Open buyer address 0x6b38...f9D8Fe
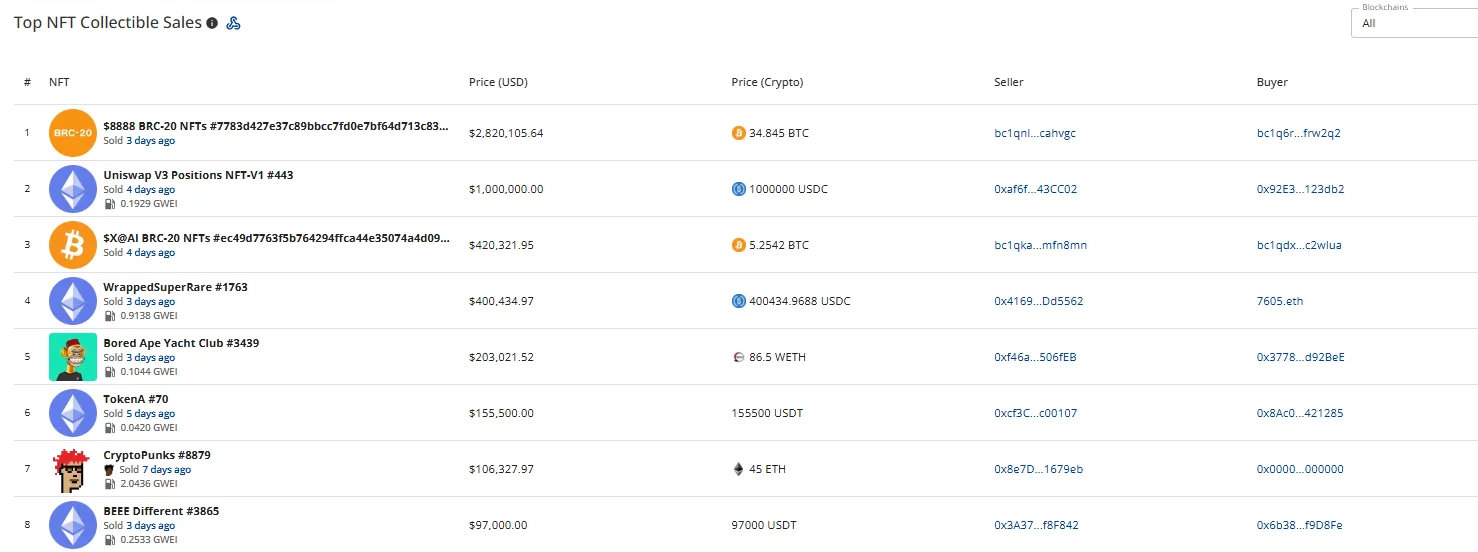Screen dimensions: 1478x552 click(x=1300, y=525)
